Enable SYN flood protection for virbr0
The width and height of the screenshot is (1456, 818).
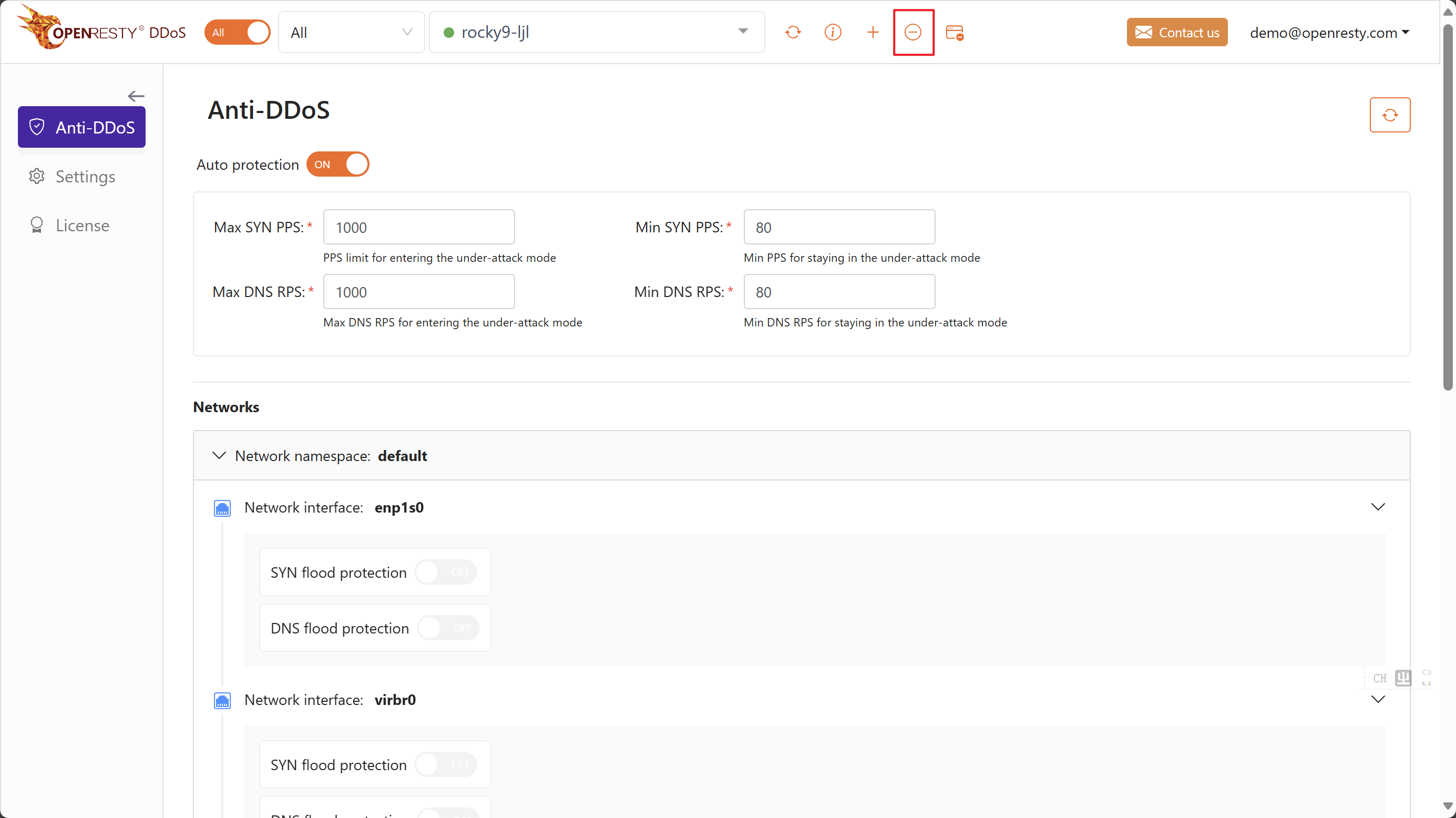[446, 765]
